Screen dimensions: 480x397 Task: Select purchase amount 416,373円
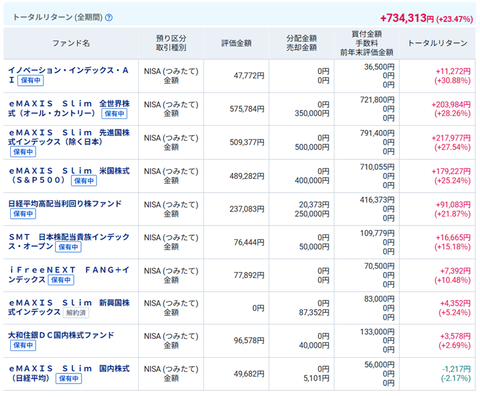(x=377, y=200)
